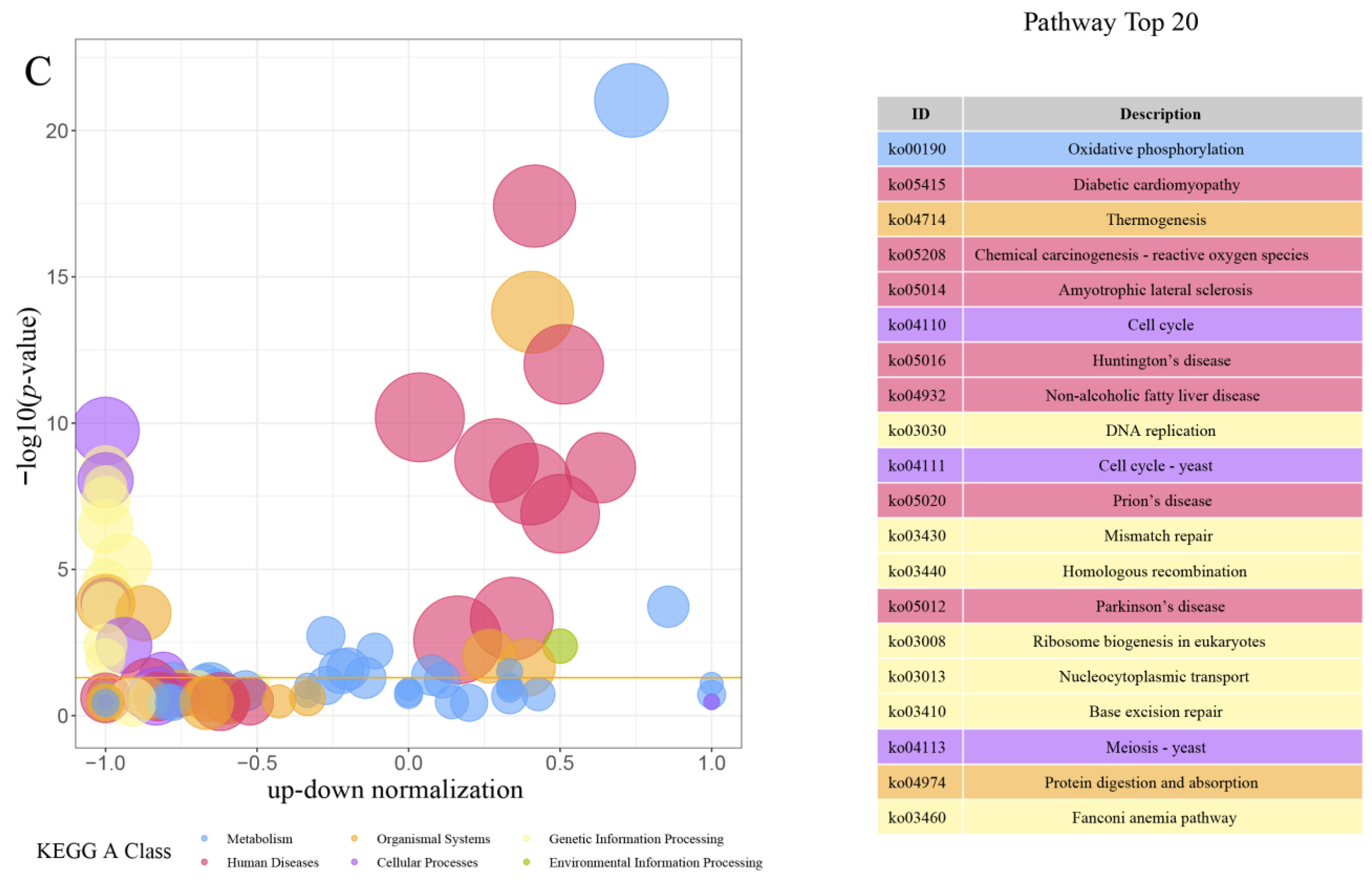Click the Human Diseases red legend dot
The height and width of the screenshot is (880, 1372).
tap(205, 862)
